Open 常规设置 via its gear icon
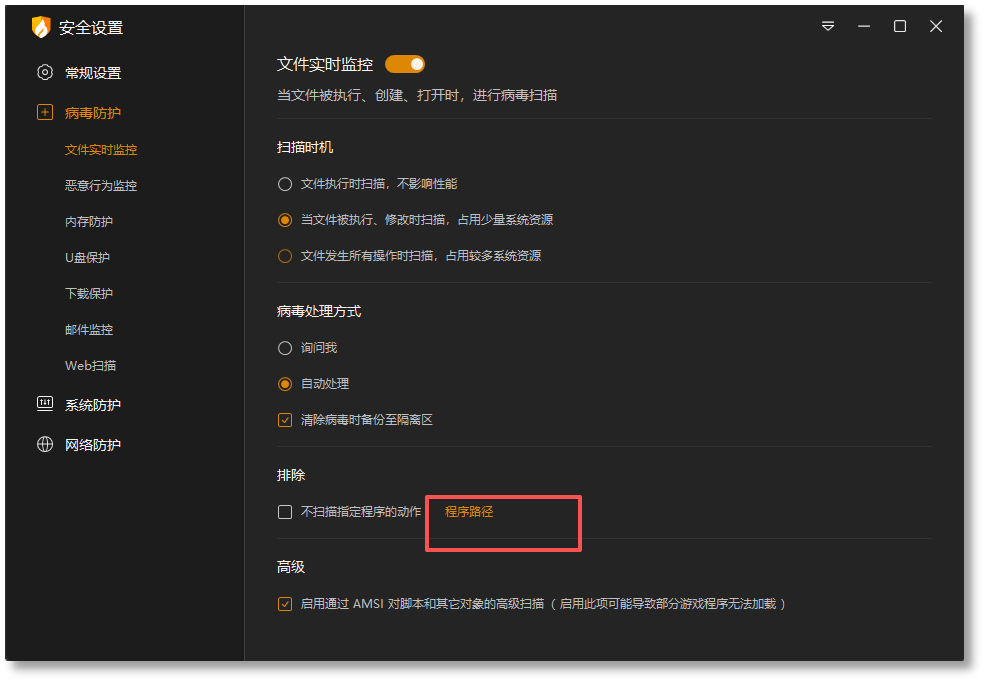Viewport: 985px width, 683px height. [x=45, y=72]
